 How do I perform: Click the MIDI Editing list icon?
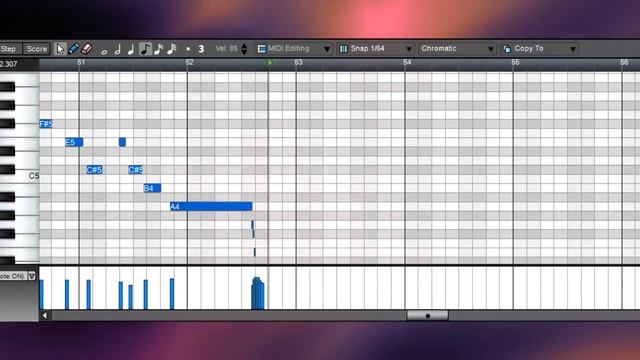(x=262, y=49)
